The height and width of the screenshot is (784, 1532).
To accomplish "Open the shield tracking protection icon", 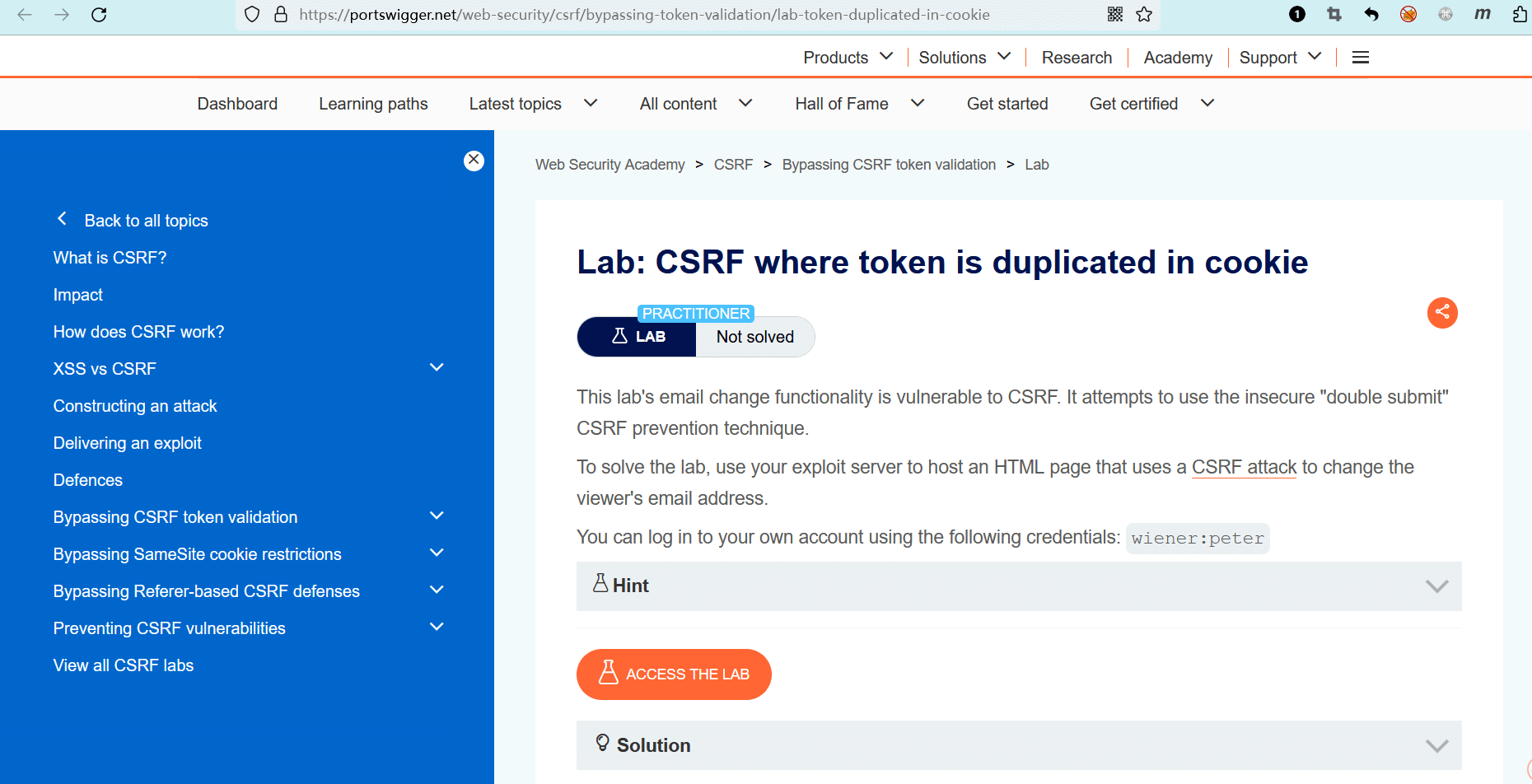I will point(253,14).
